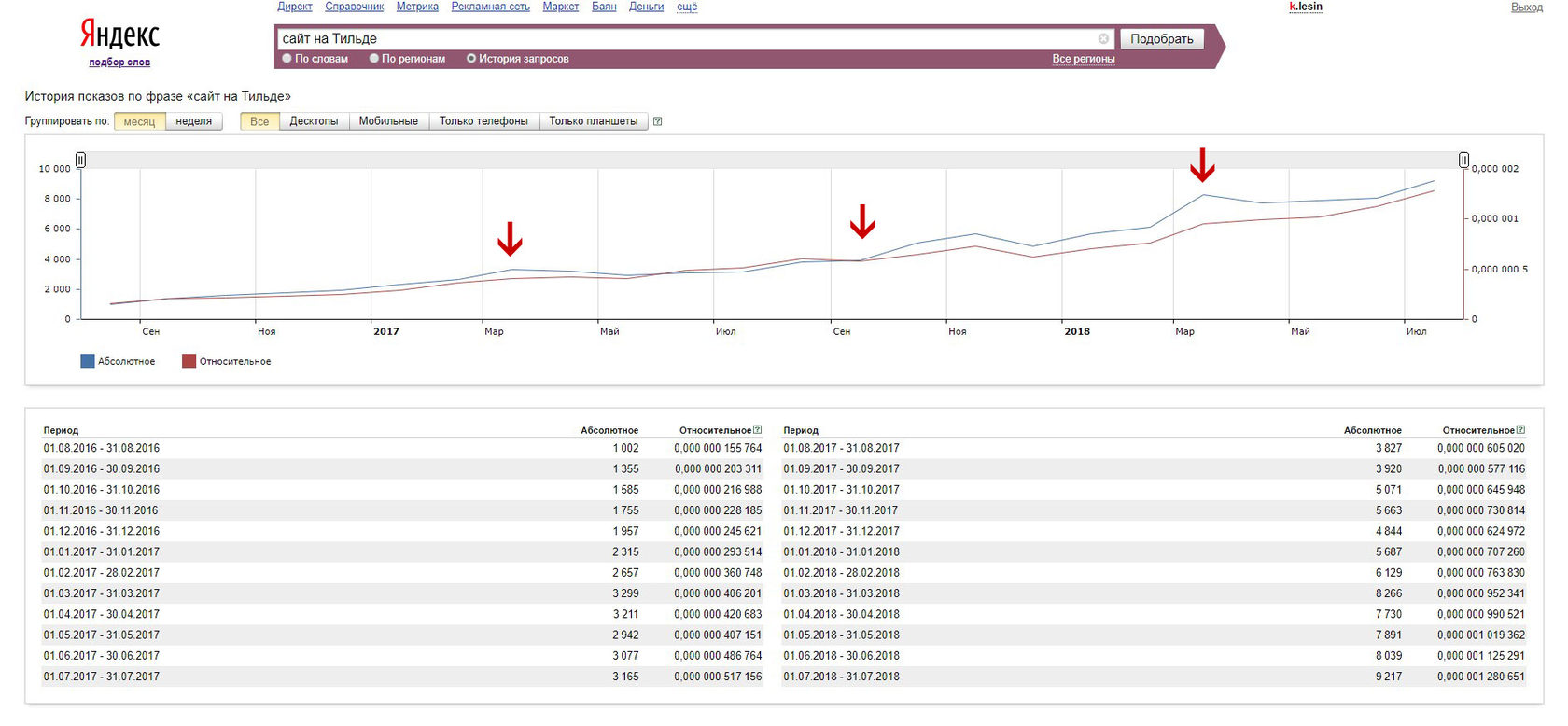Switch to the Все devices tab
This screenshot has height=726, width=1568.
click(x=259, y=121)
